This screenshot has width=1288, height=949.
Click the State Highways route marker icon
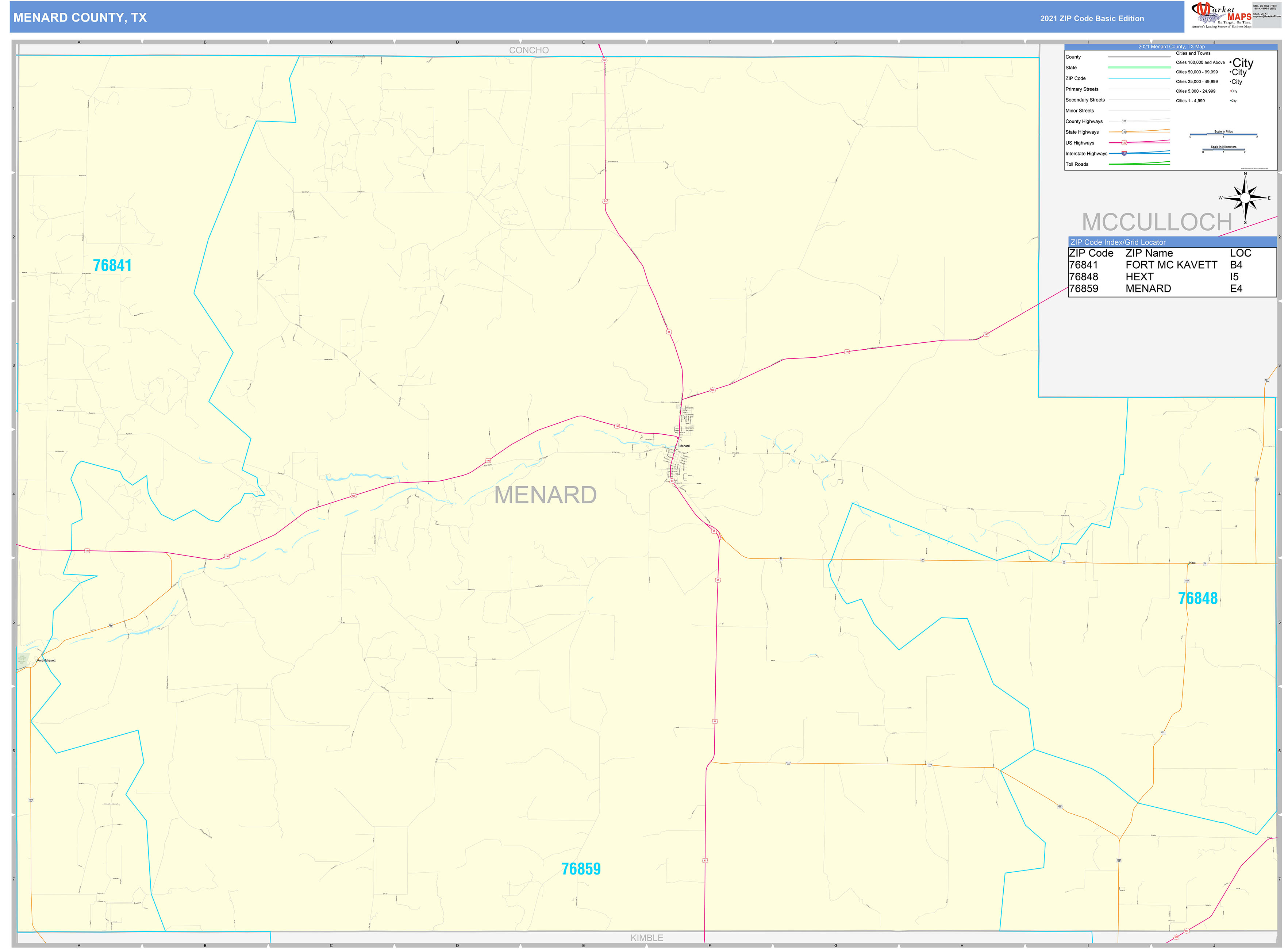tap(1125, 132)
